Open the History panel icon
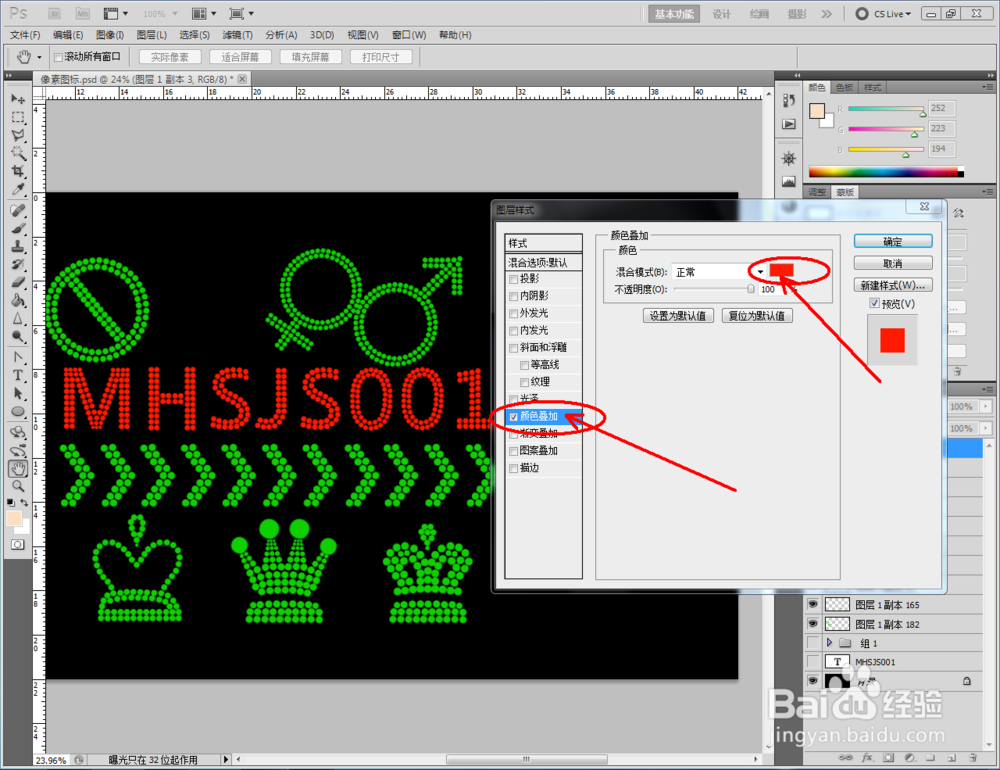The height and width of the screenshot is (770, 1000). pos(789,101)
